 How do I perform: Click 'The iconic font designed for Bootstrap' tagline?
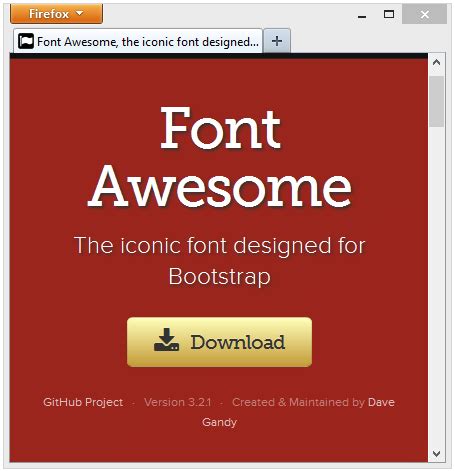[219, 261]
